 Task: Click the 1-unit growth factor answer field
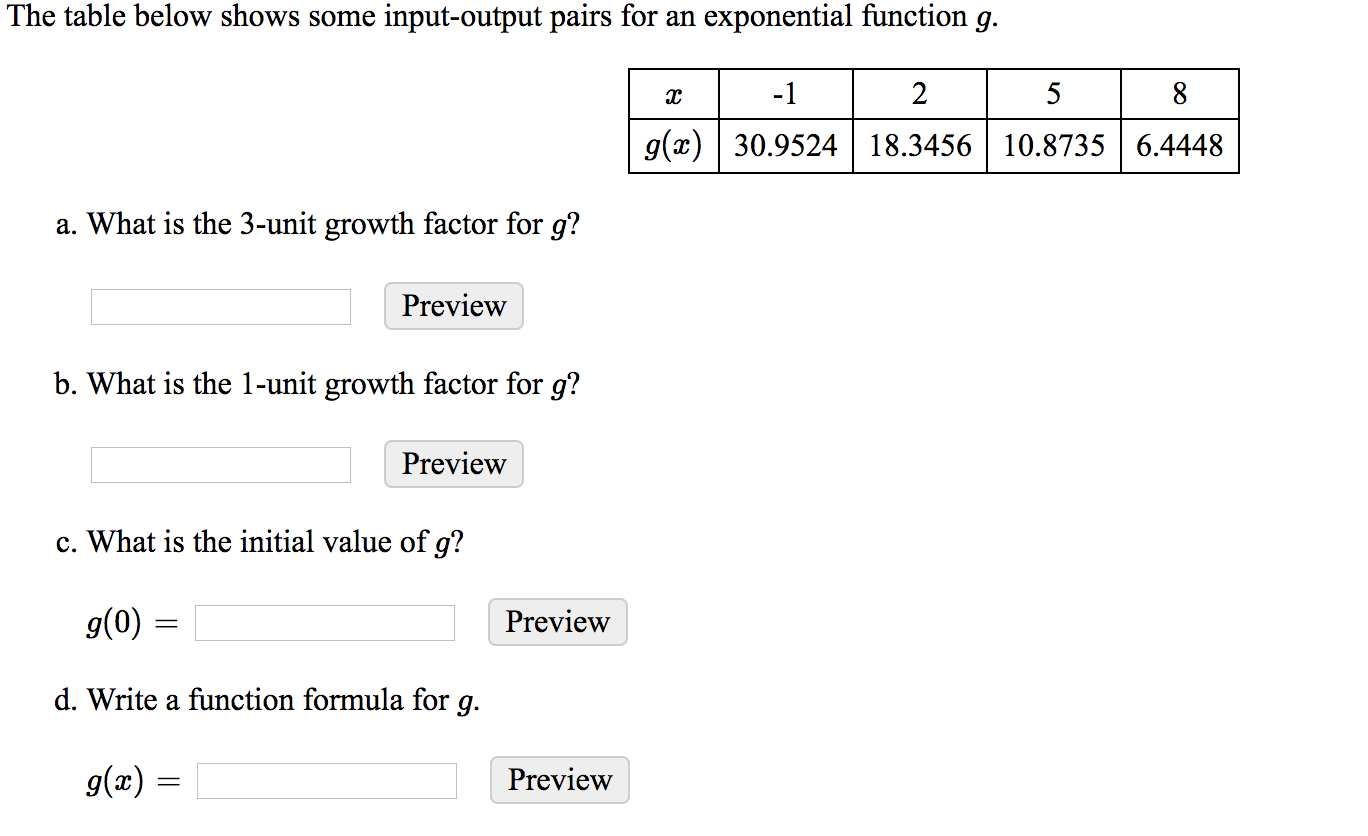click(221, 465)
